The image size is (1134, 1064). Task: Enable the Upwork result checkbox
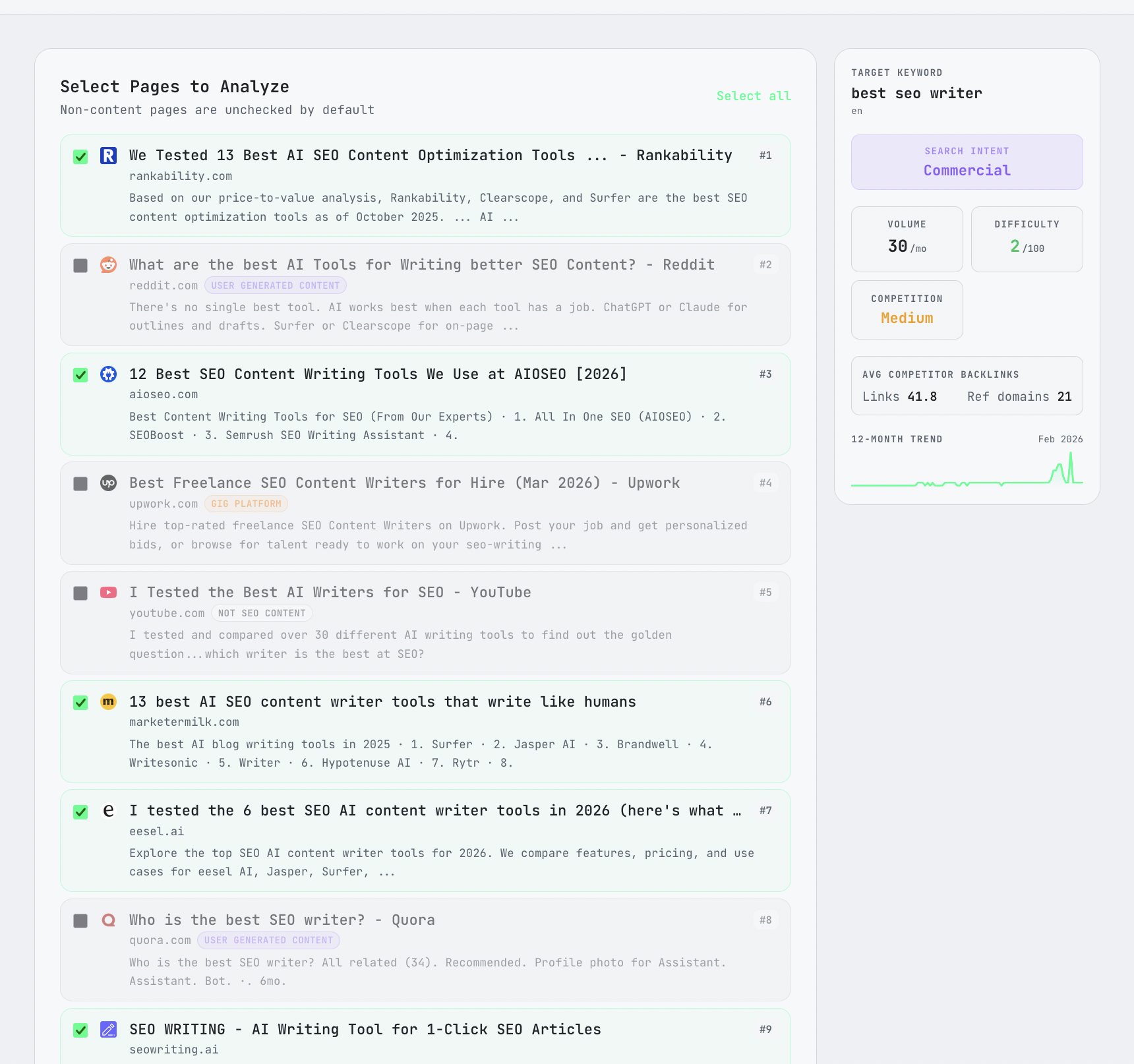tap(80, 484)
